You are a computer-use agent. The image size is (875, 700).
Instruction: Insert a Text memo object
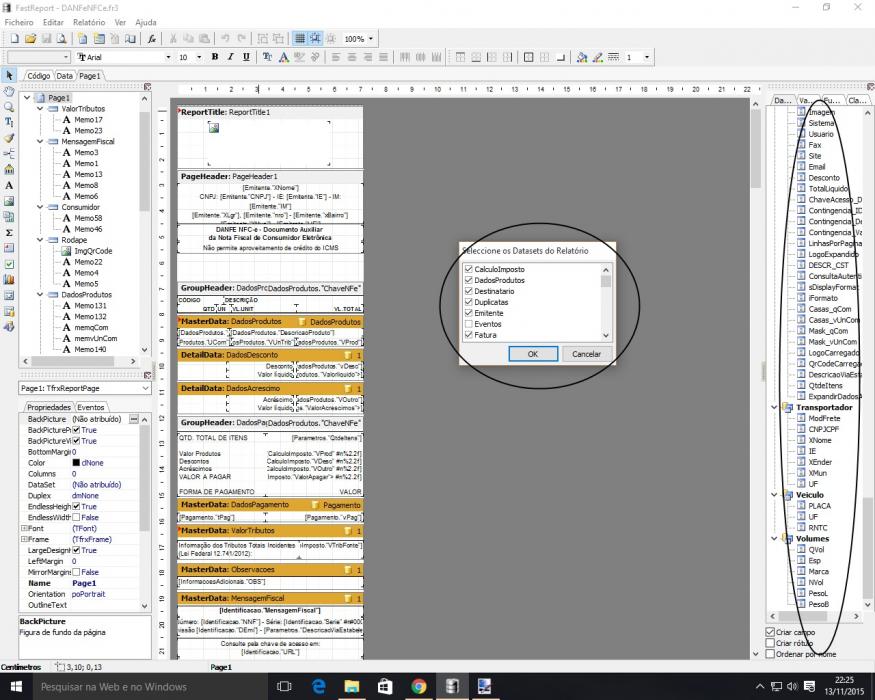click(x=9, y=185)
